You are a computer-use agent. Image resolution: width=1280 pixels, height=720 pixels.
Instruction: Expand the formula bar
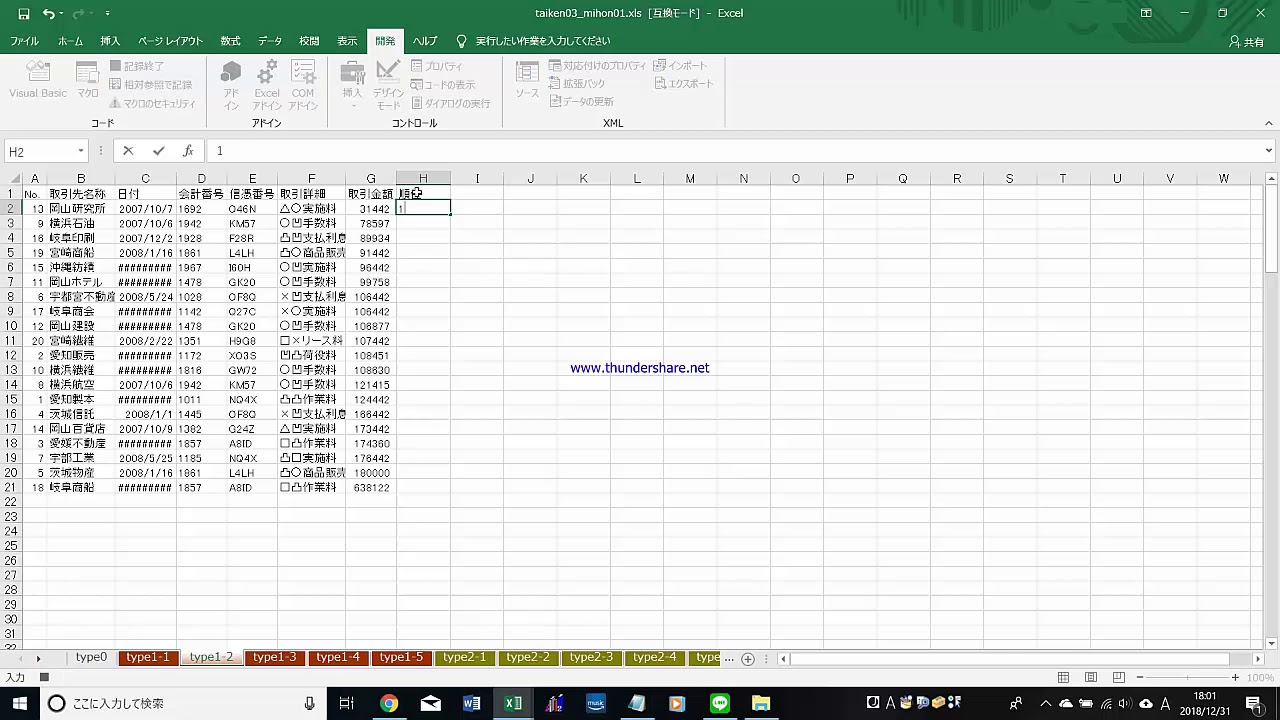pyautogui.click(x=1268, y=151)
